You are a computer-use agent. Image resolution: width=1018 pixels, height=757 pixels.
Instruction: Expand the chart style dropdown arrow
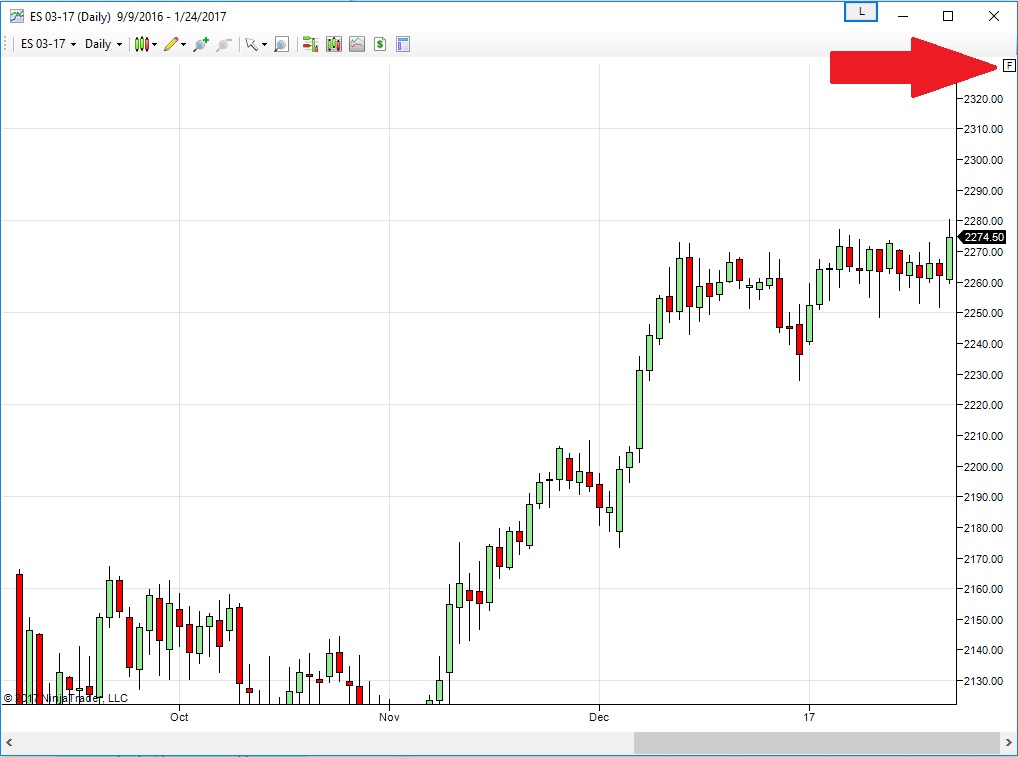pos(155,45)
